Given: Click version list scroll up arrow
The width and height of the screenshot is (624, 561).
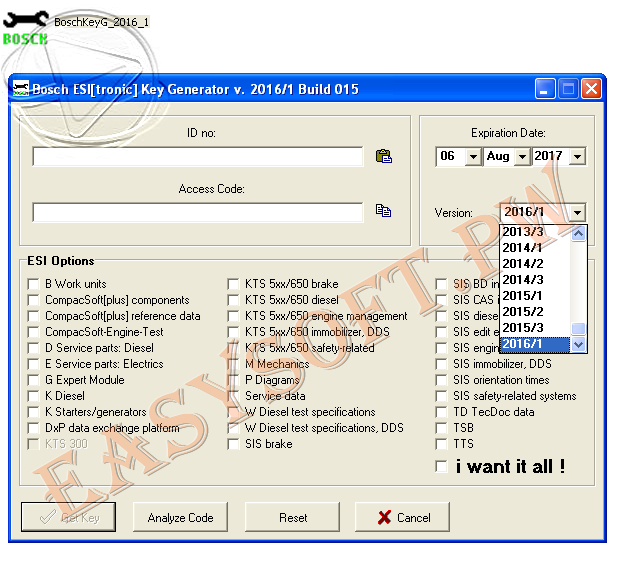Looking at the screenshot, I should coord(578,233).
